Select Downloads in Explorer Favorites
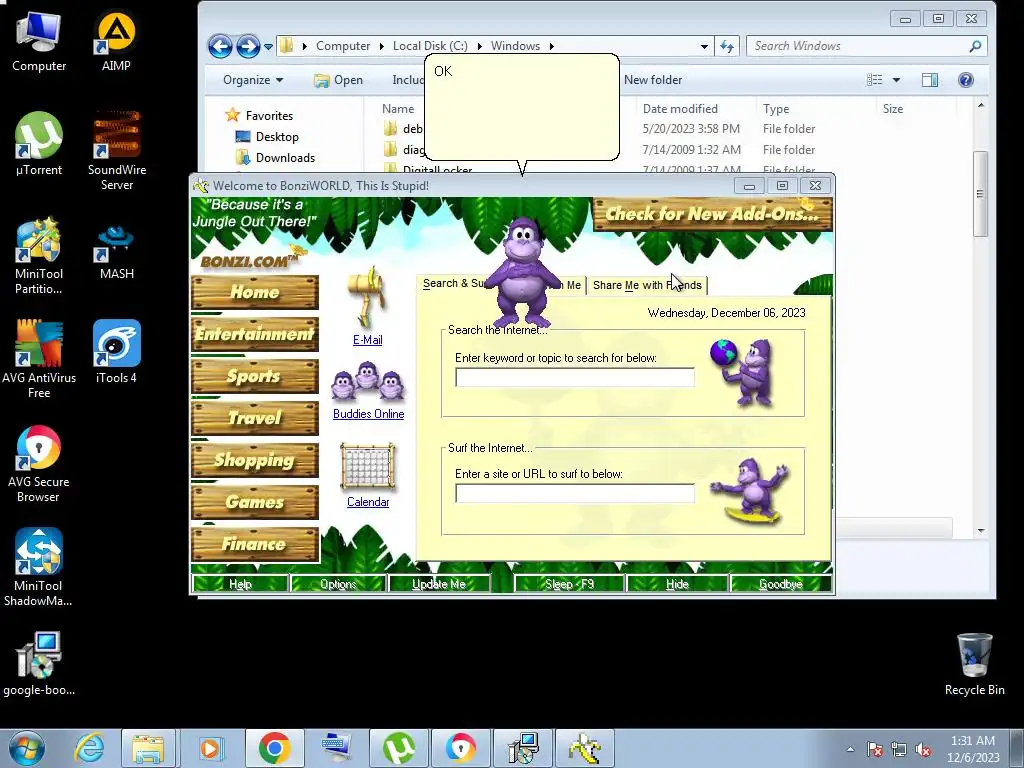 click(x=275, y=157)
